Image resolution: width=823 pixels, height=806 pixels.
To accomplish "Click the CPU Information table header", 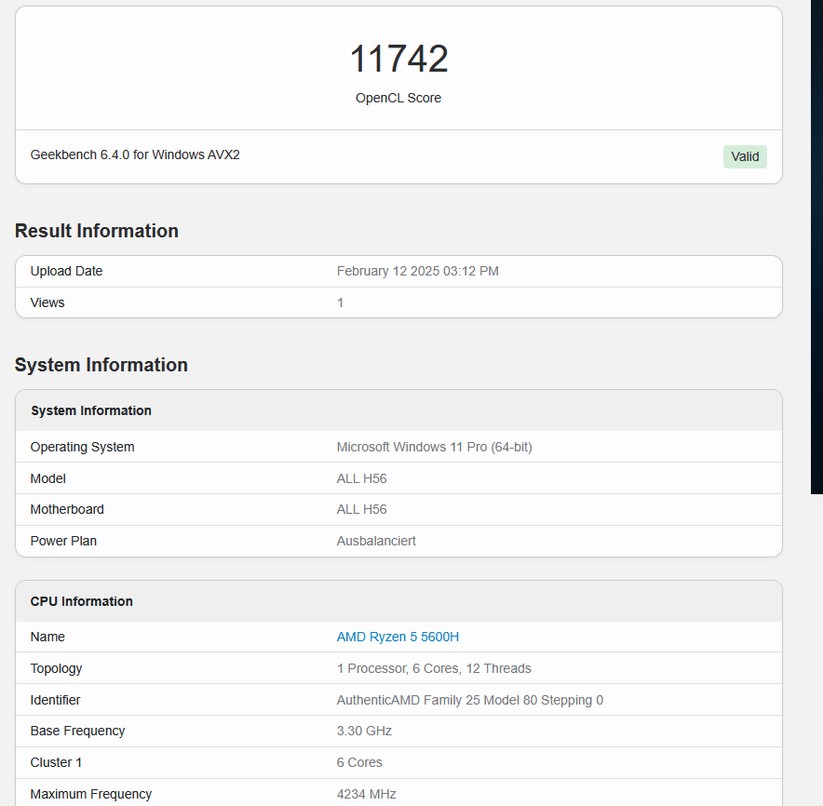I will pos(81,602).
